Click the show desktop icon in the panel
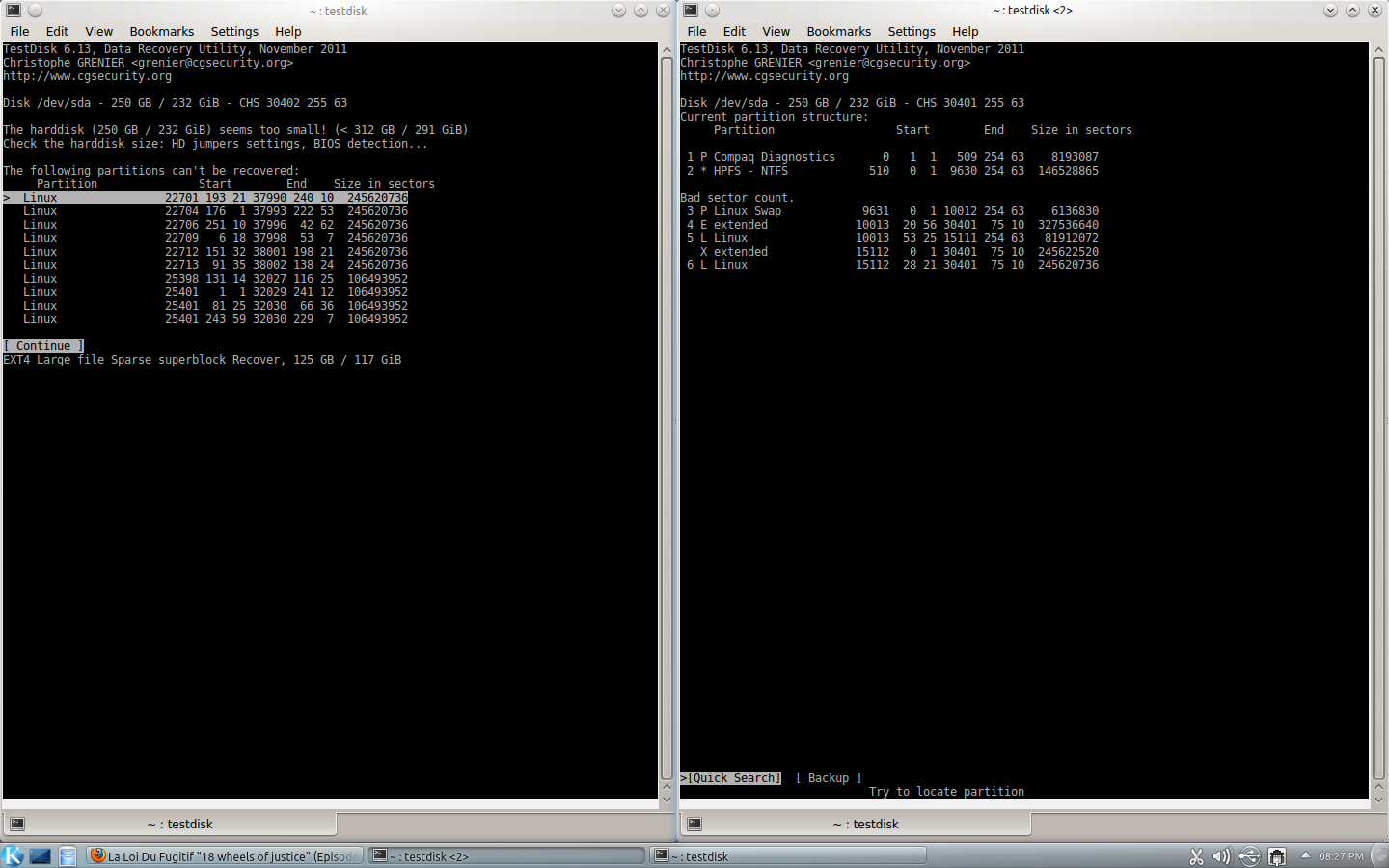1389x868 pixels. pyautogui.click(x=40, y=855)
